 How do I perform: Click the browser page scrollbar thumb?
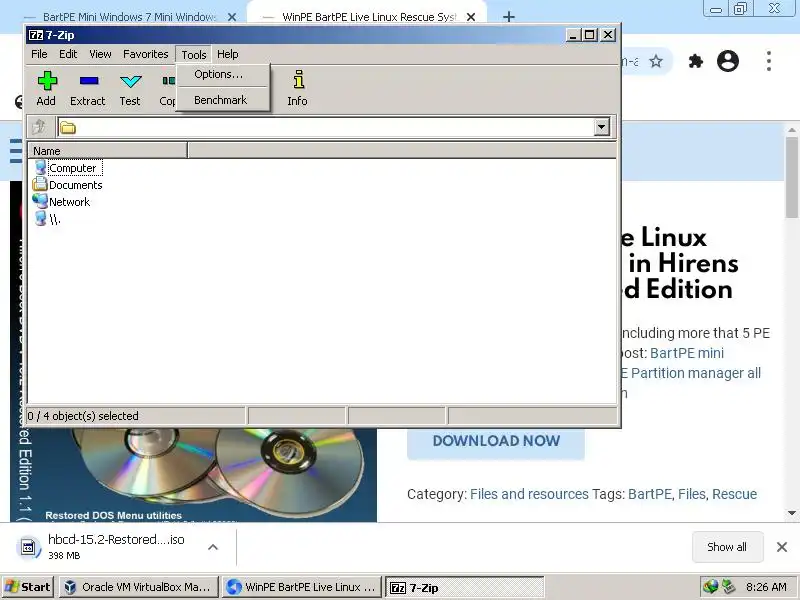coord(792,177)
